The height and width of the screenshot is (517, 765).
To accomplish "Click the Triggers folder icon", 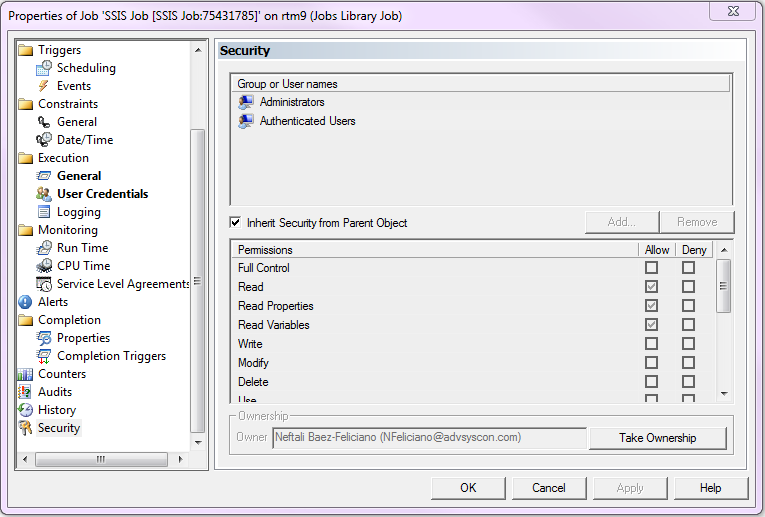I will pyautogui.click(x=25, y=50).
